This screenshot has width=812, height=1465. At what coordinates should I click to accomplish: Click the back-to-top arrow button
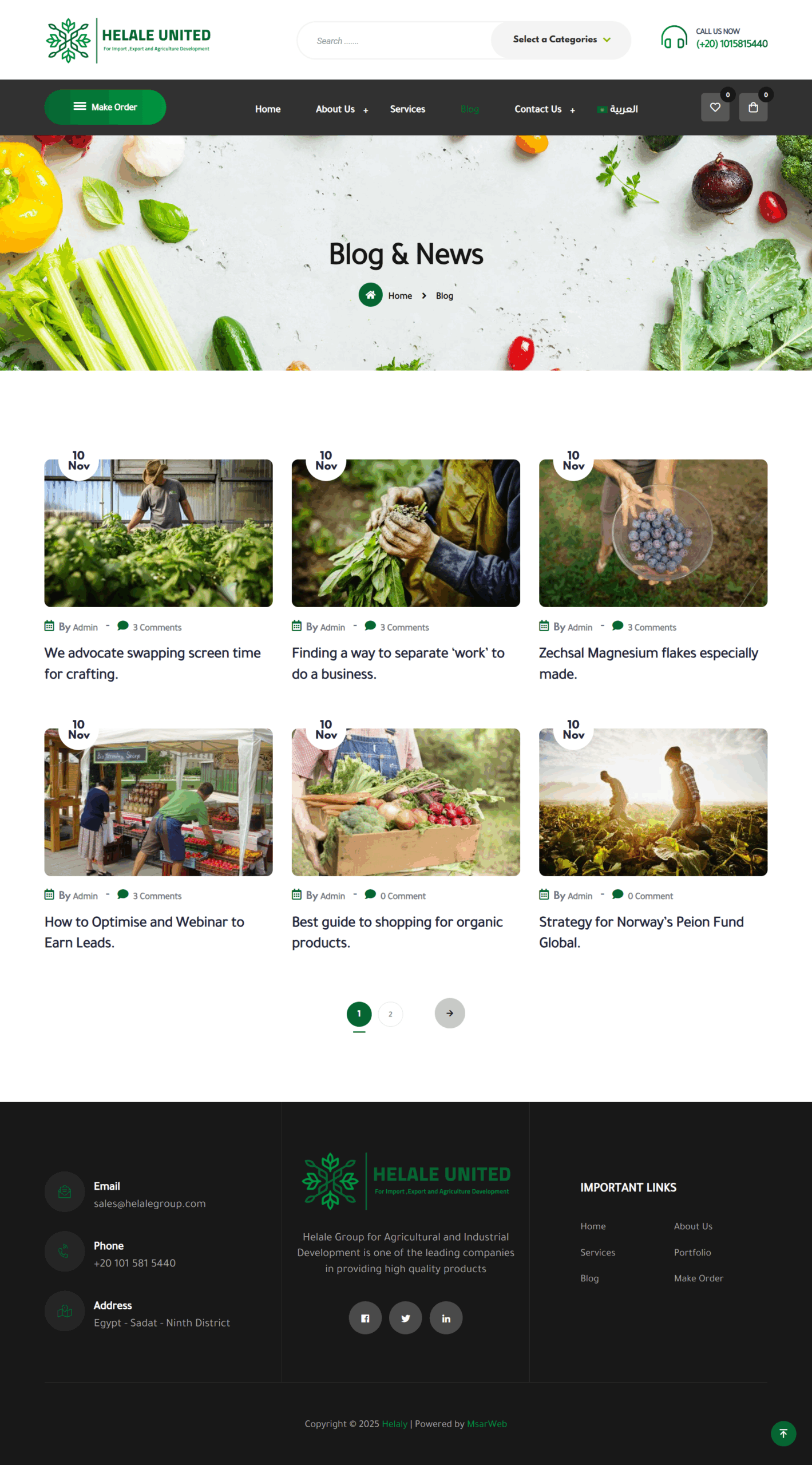pos(783,1434)
